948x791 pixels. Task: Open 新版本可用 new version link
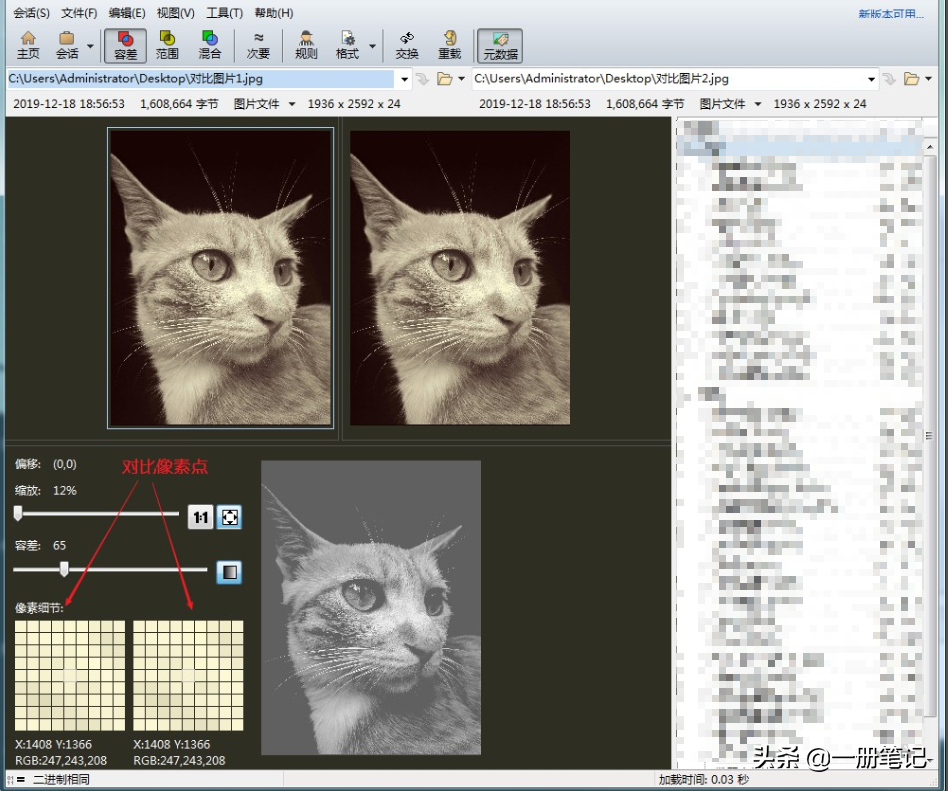coord(891,13)
